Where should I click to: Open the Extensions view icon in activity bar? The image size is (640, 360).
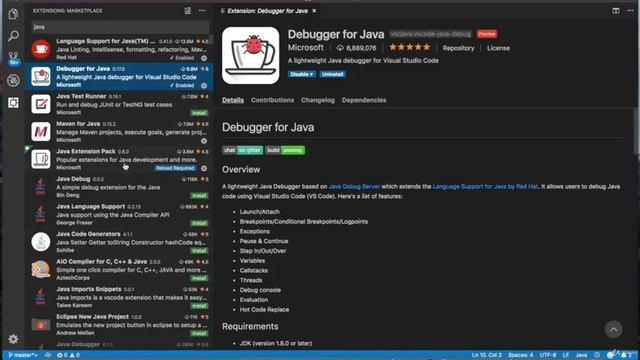13,102
